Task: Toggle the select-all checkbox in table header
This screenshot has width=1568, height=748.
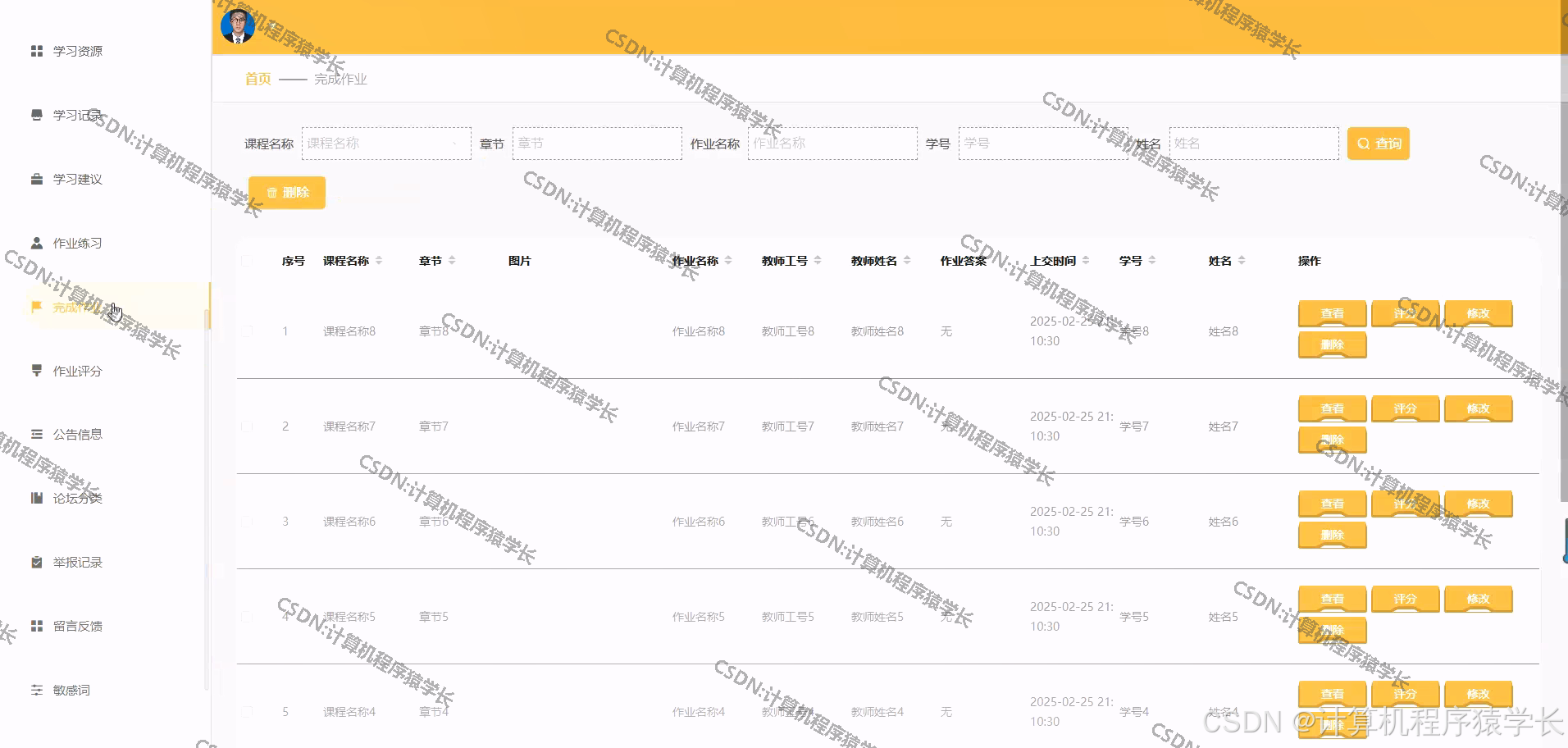Action: (x=247, y=261)
